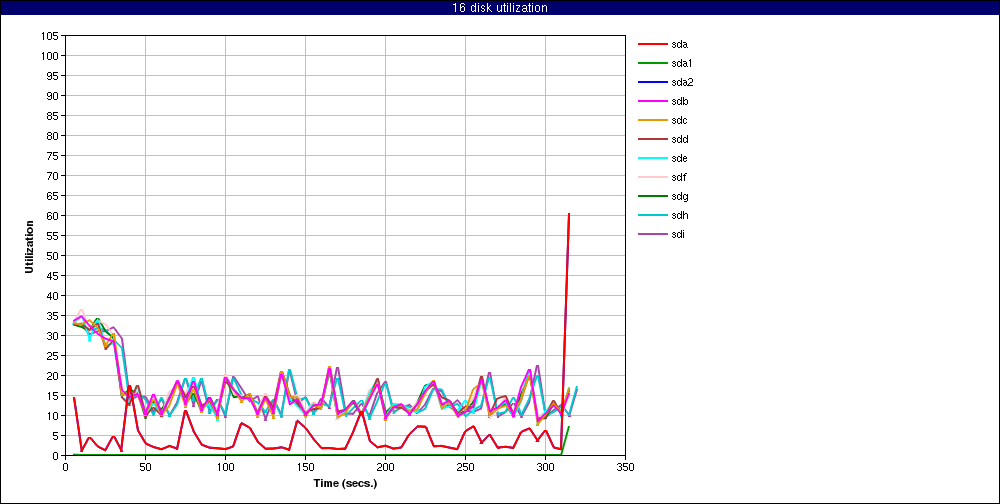1000x504 pixels.
Task: Click the 350 tick label on the x-axis
Action: [625, 466]
